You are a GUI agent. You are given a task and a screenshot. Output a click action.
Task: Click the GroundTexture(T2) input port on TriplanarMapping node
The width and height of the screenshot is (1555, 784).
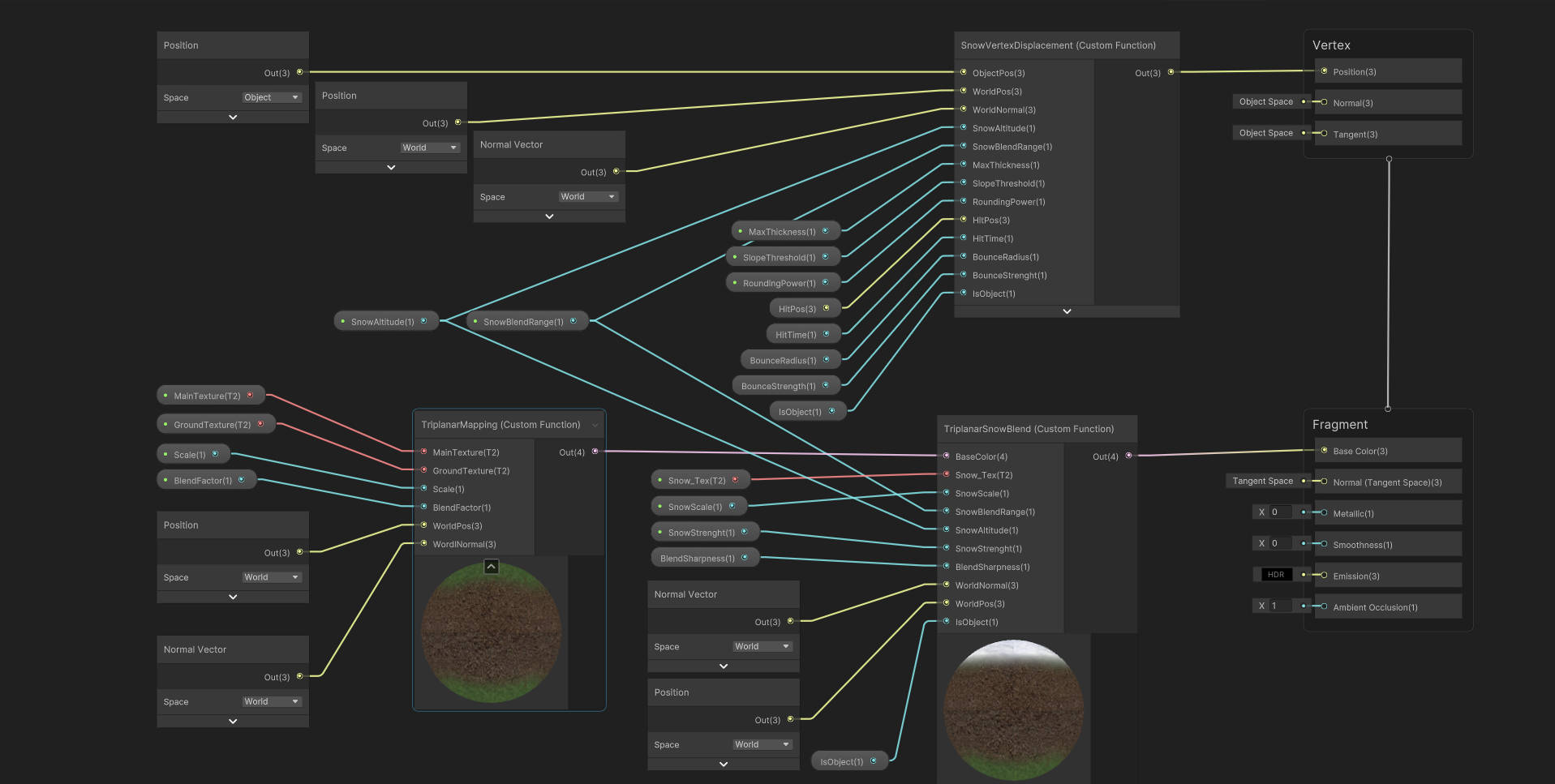click(423, 470)
